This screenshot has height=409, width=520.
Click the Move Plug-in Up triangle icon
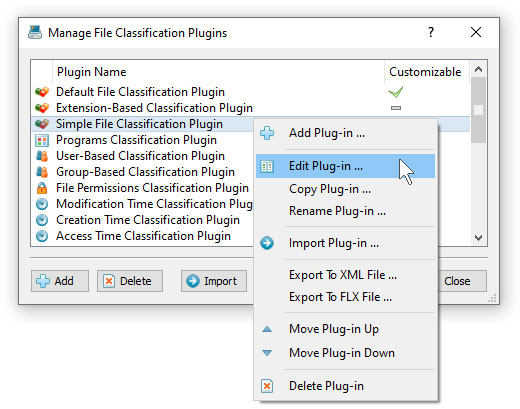click(267, 329)
